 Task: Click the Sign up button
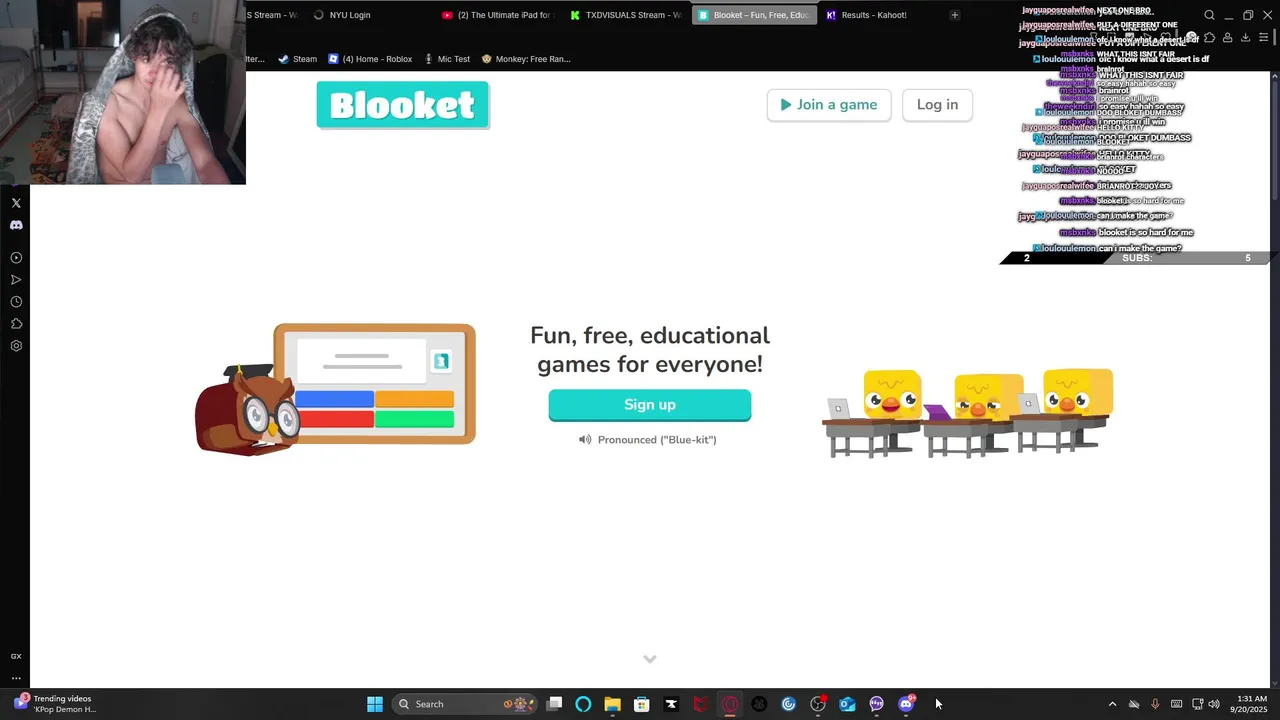pyautogui.click(x=650, y=405)
